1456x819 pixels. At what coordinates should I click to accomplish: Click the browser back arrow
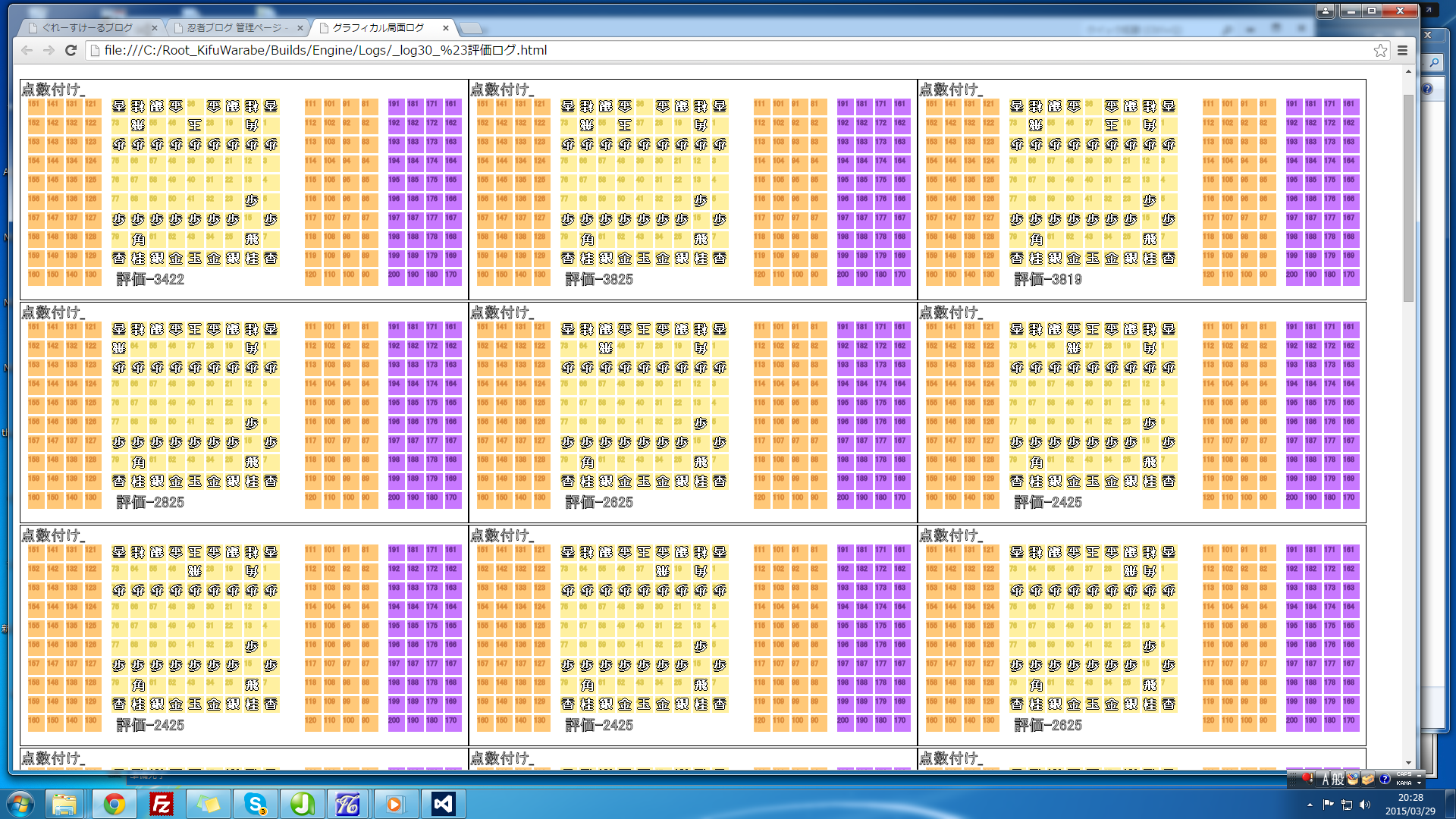pyautogui.click(x=27, y=50)
